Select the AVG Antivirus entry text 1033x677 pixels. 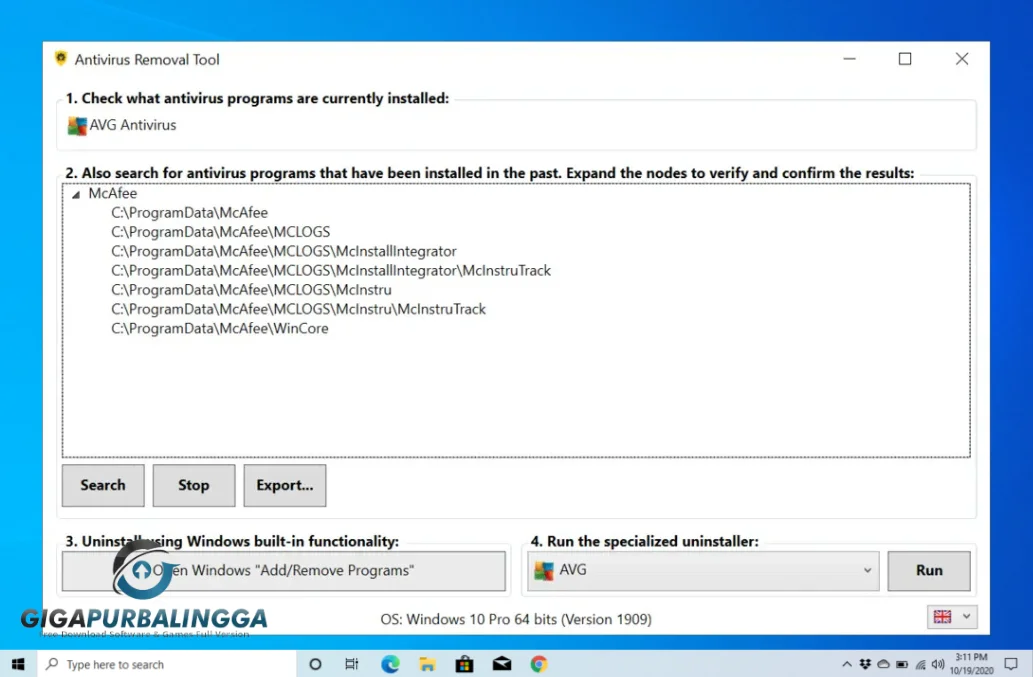(133, 125)
